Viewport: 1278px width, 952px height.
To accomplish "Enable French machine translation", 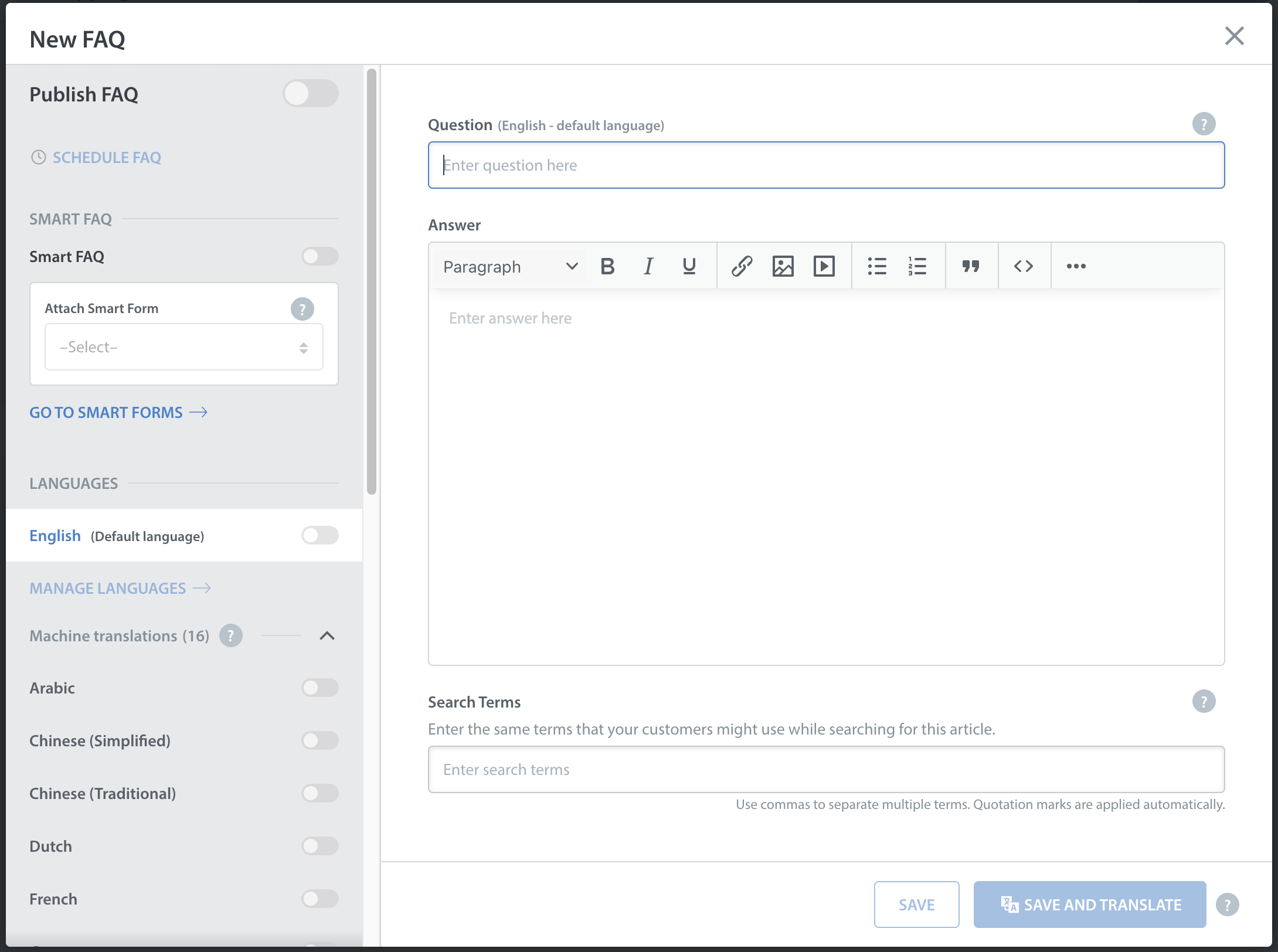I will click(x=320, y=899).
